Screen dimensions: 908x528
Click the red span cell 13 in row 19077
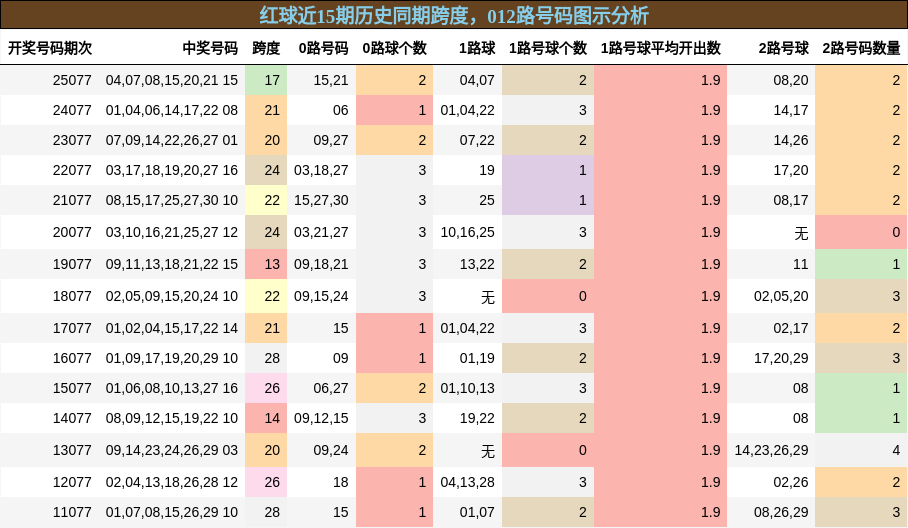[266, 264]
